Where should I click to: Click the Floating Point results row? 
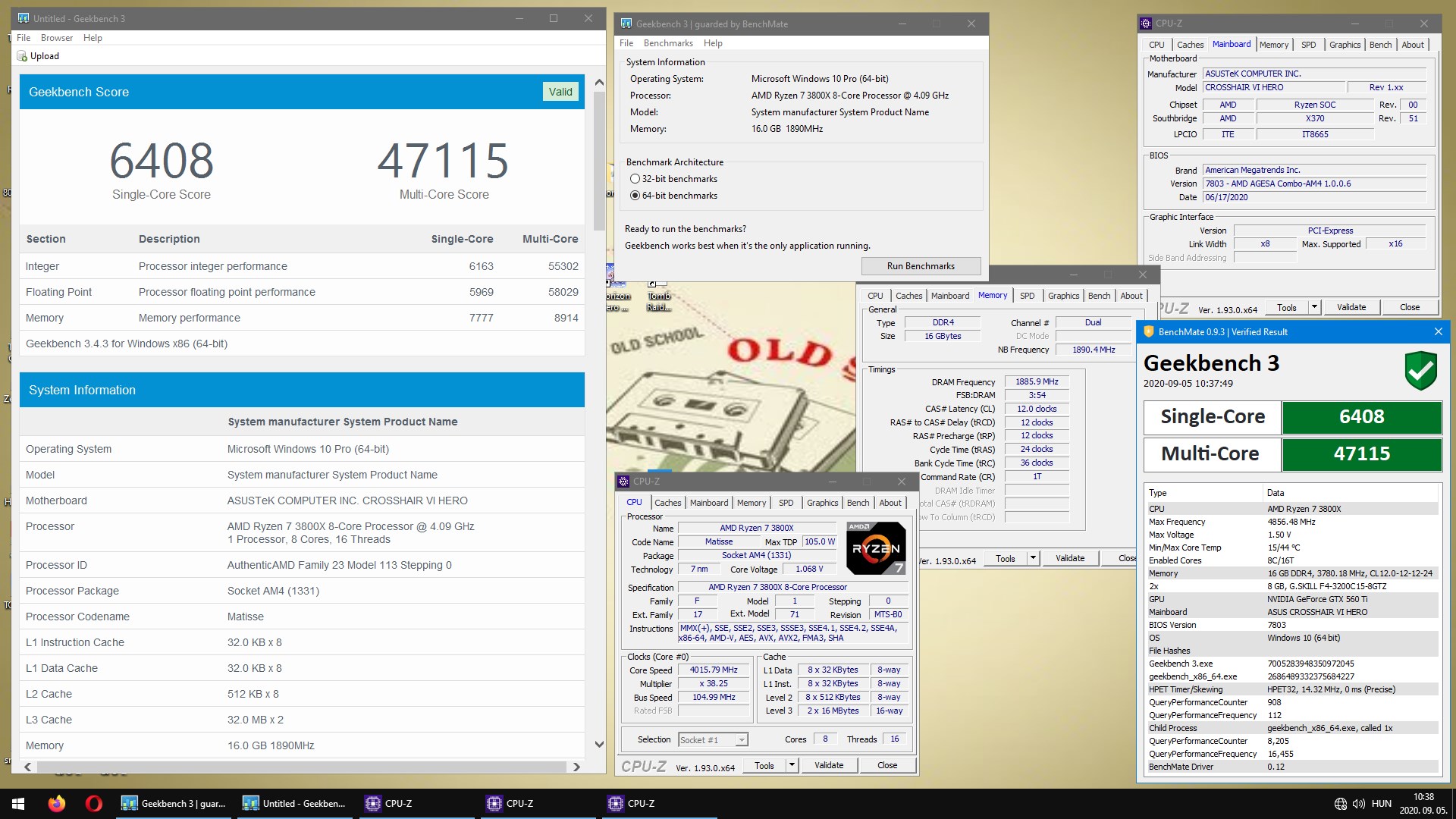click(302, 292)
